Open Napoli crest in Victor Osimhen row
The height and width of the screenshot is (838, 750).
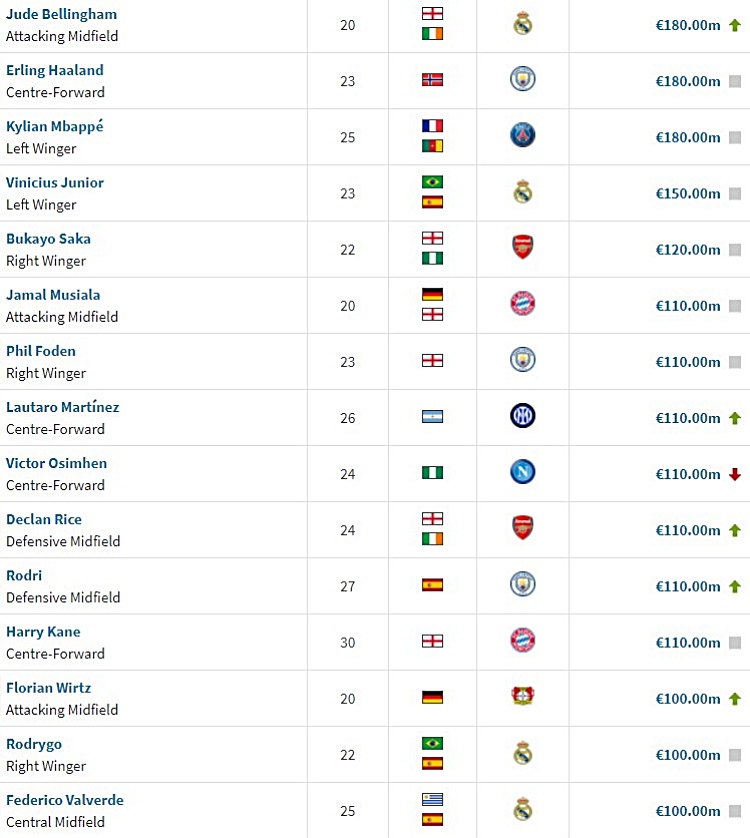point(522,472)
